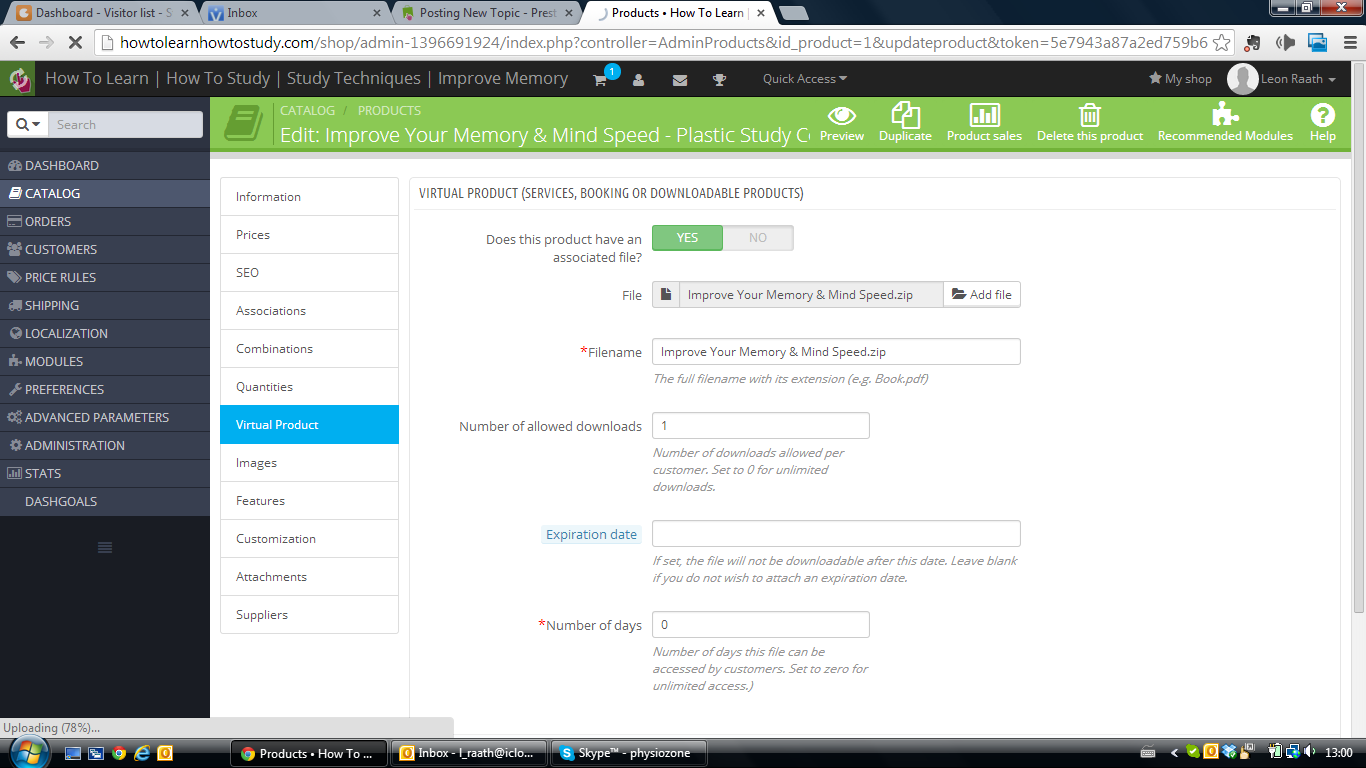Open the Leon Raath account dropdown
The image size is (1366, 768).
point(1298,79)
